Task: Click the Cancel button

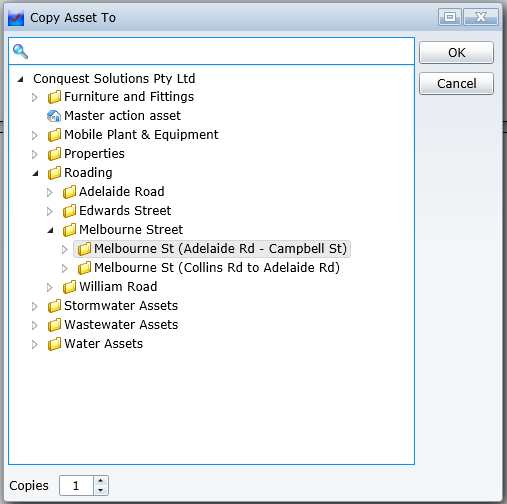Action: tap(456, 83)
